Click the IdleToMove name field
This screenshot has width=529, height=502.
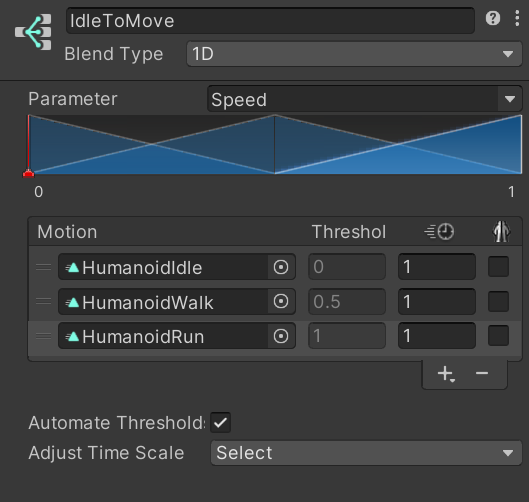point(270,21)
